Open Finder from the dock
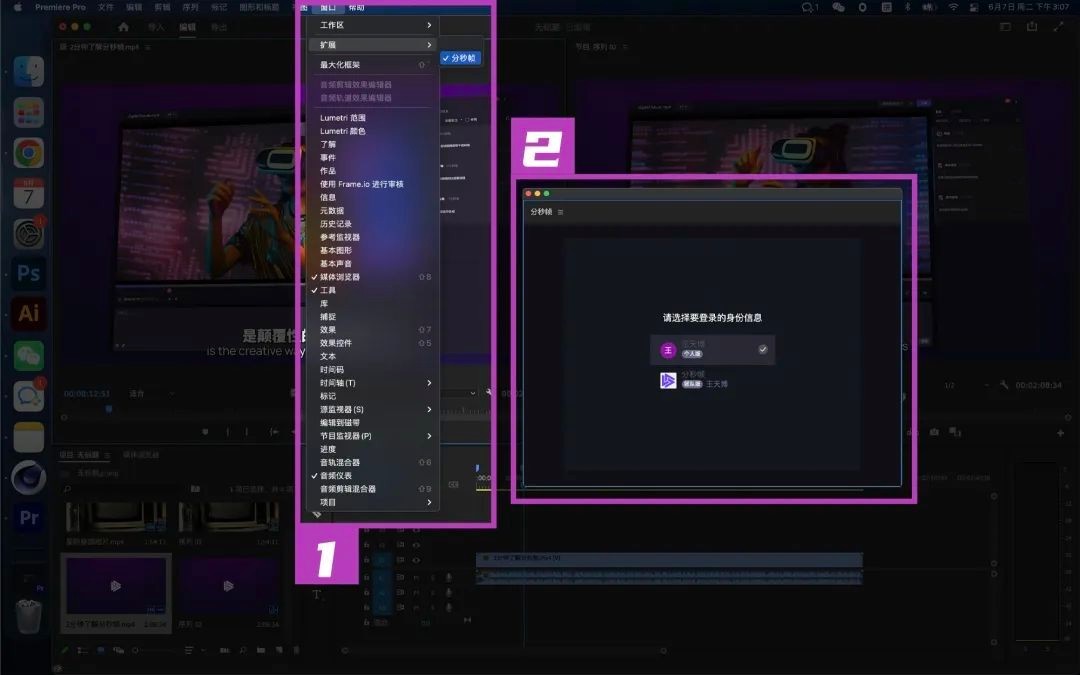The image size is (1080, 675). click(x=29, y=72)
